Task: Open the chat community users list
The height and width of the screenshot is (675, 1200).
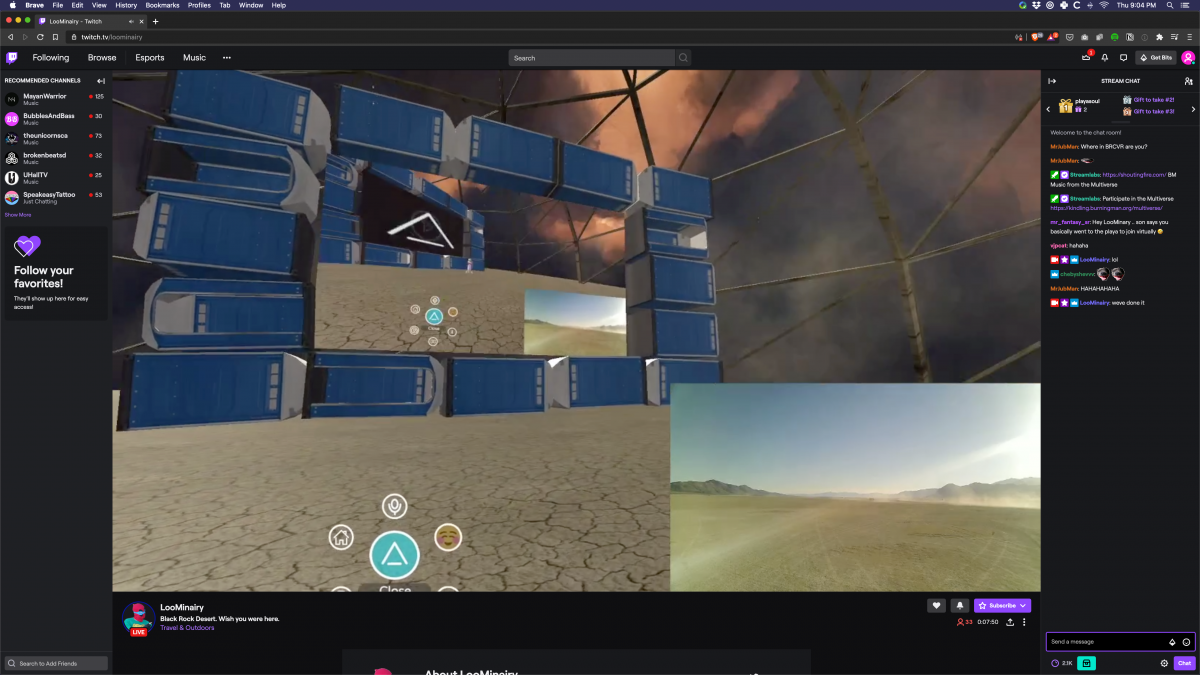Action: (x=1188, y=81)
